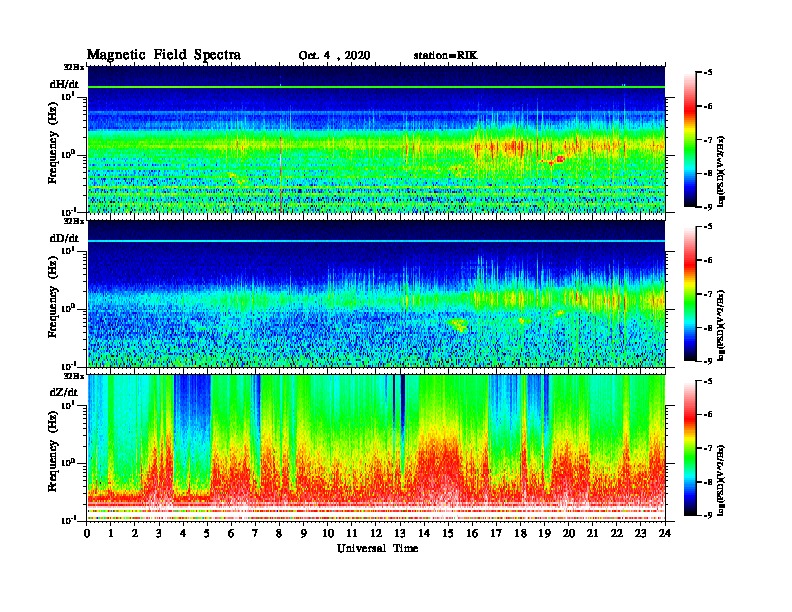Click the date "Oct. 4, 2020"
The height and width of the screenshot is (612, 792).
point(334,56)
